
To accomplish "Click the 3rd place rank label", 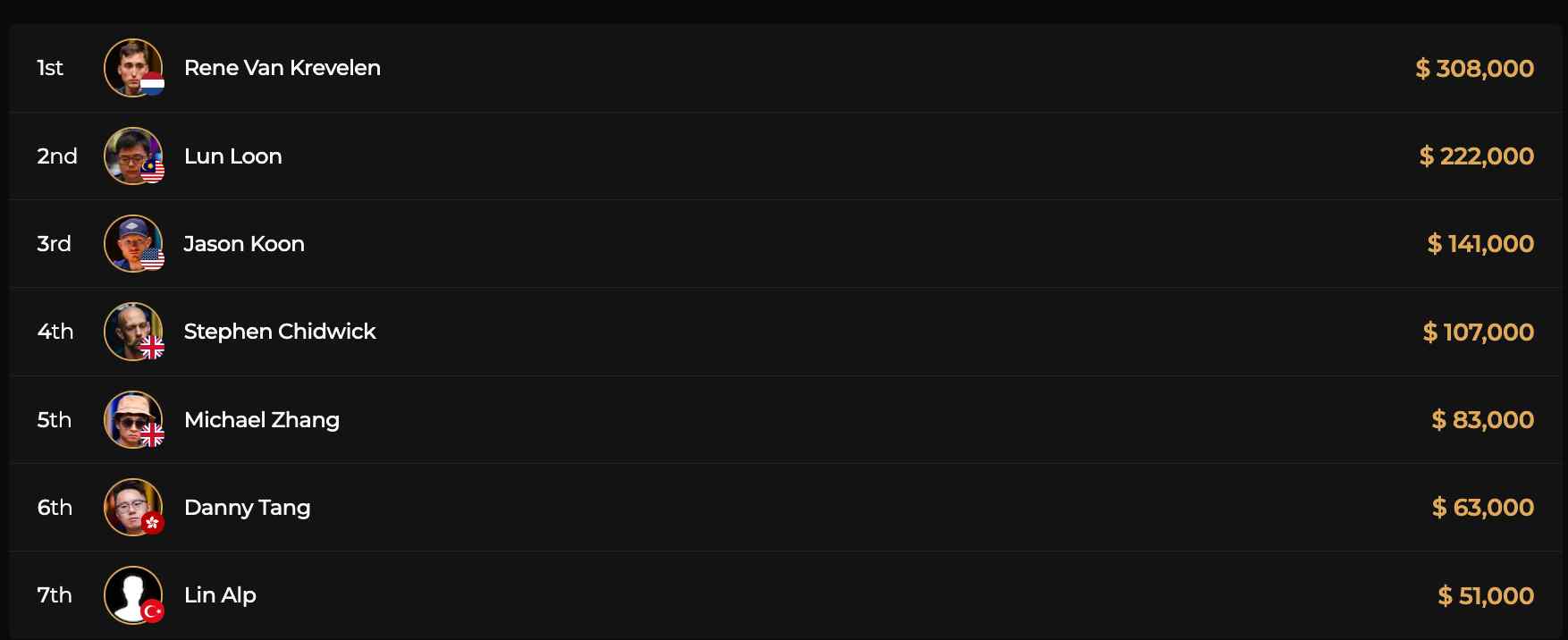I will tap(54, 244).
